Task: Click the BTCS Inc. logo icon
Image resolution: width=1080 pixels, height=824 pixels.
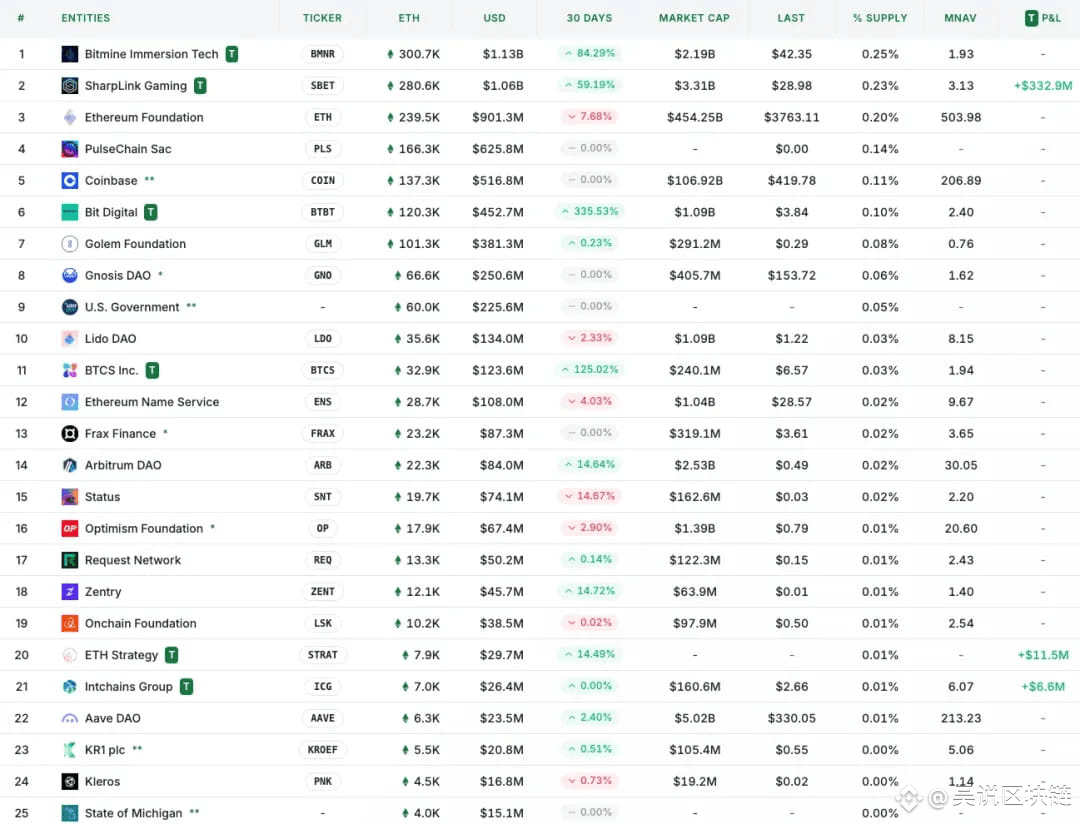Action: (x=70, y=371)
